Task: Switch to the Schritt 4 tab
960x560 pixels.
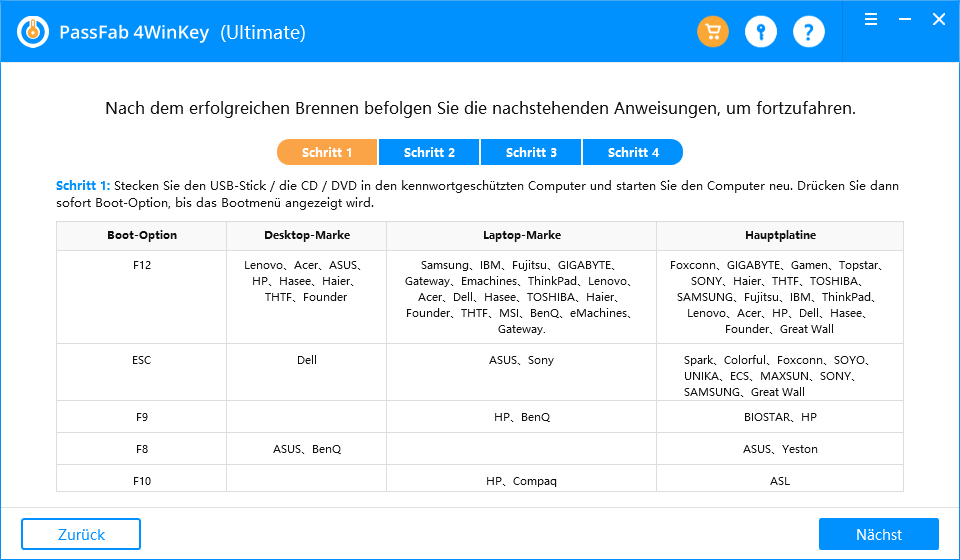Action: (633, 152)
